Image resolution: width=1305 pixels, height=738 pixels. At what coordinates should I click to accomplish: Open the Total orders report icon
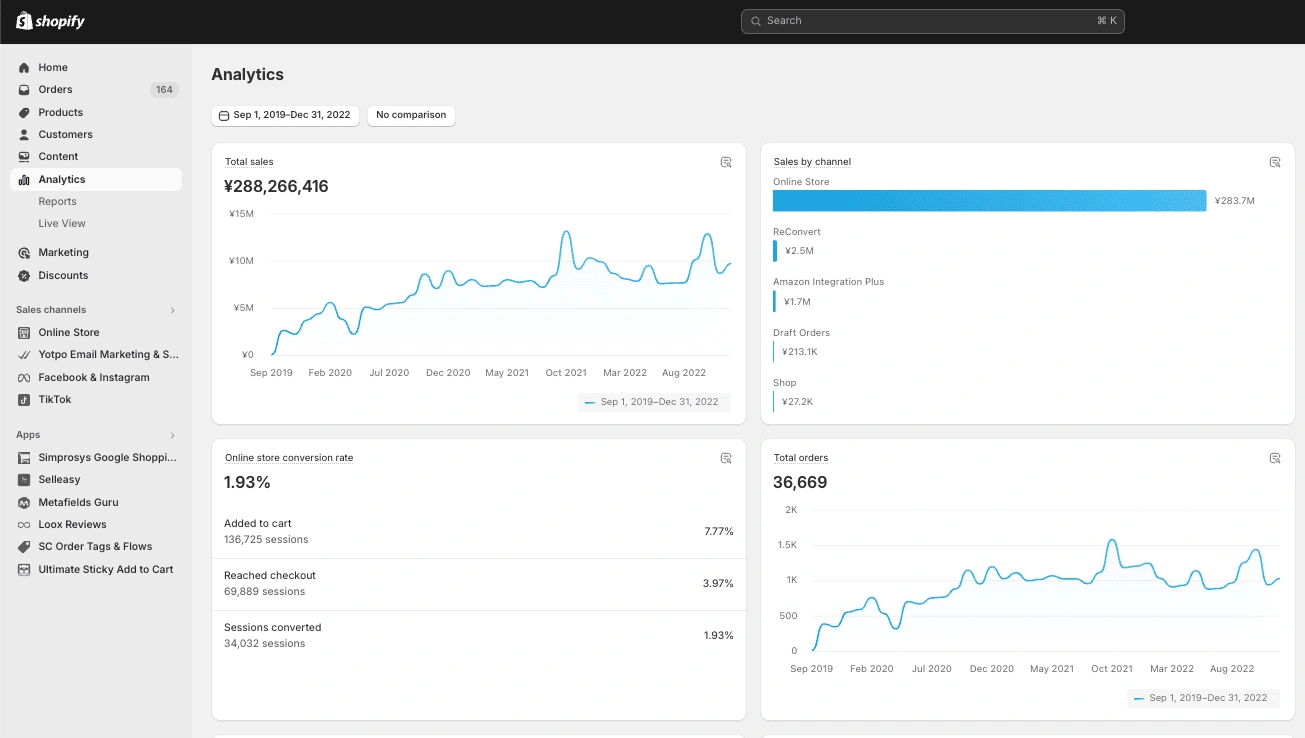click(x=1275, y=458)
